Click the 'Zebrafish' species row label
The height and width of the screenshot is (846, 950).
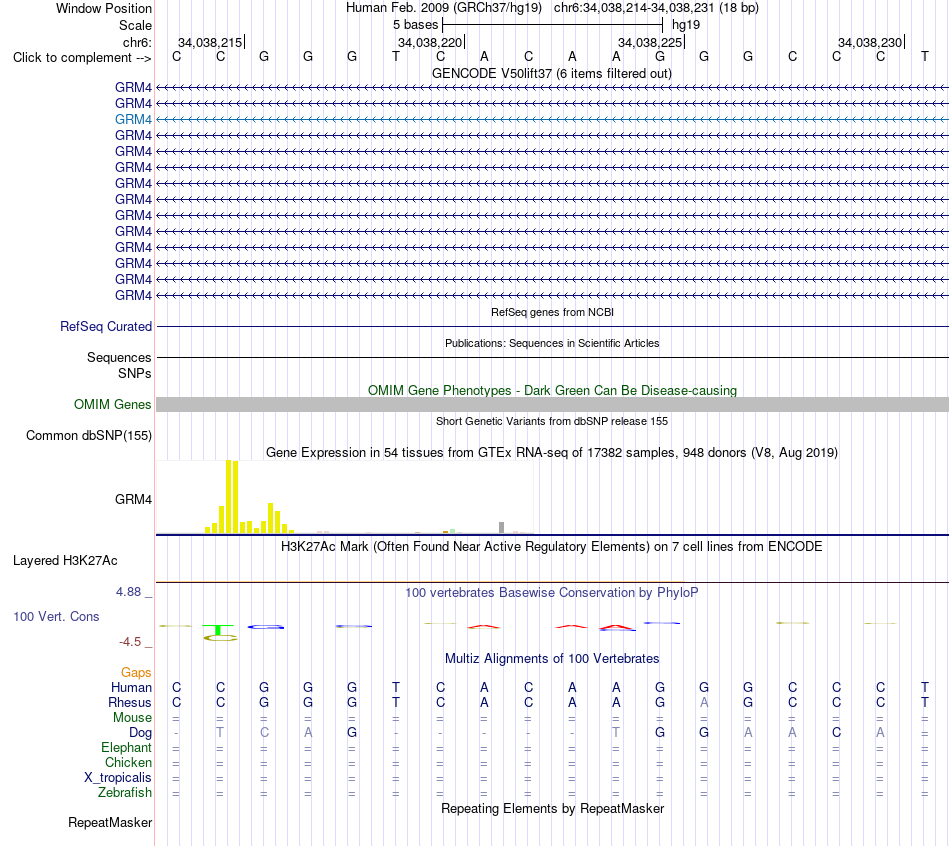[x=125, y=792]
